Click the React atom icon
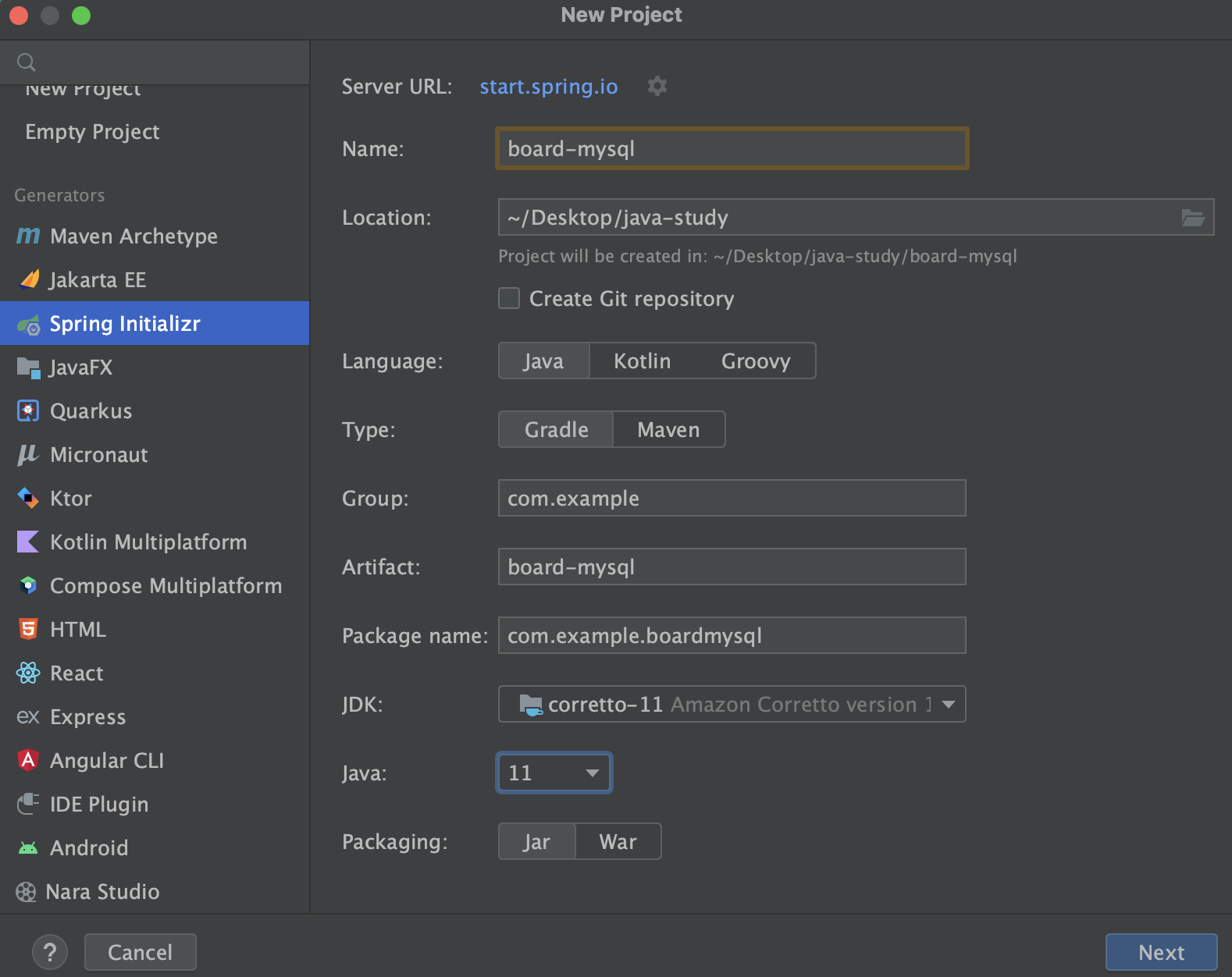The height and width of the screenshot is (977, 1232). pyautogui.click(x=28, y=673)
